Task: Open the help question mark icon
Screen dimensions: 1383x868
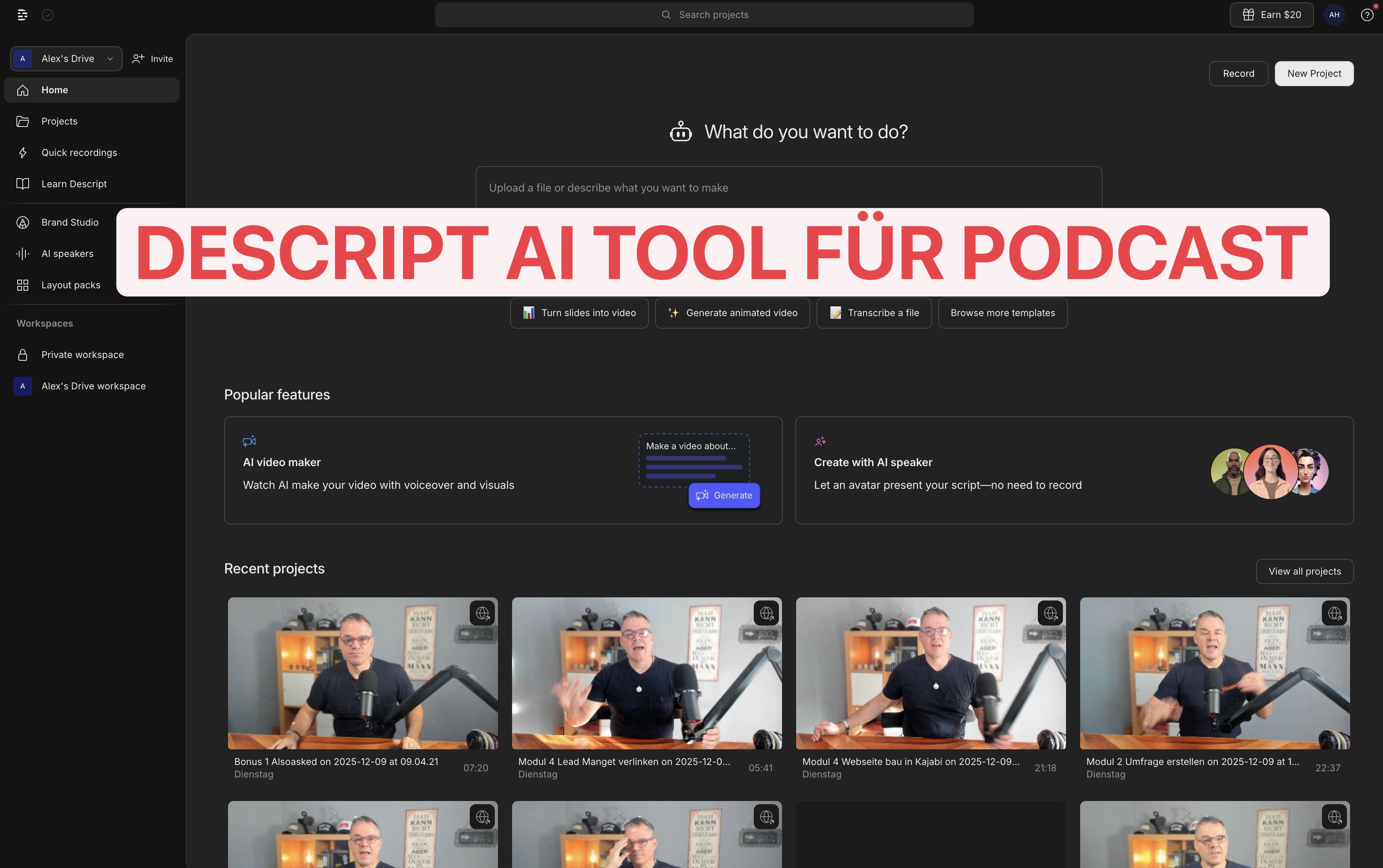Action: point(1367,15)
